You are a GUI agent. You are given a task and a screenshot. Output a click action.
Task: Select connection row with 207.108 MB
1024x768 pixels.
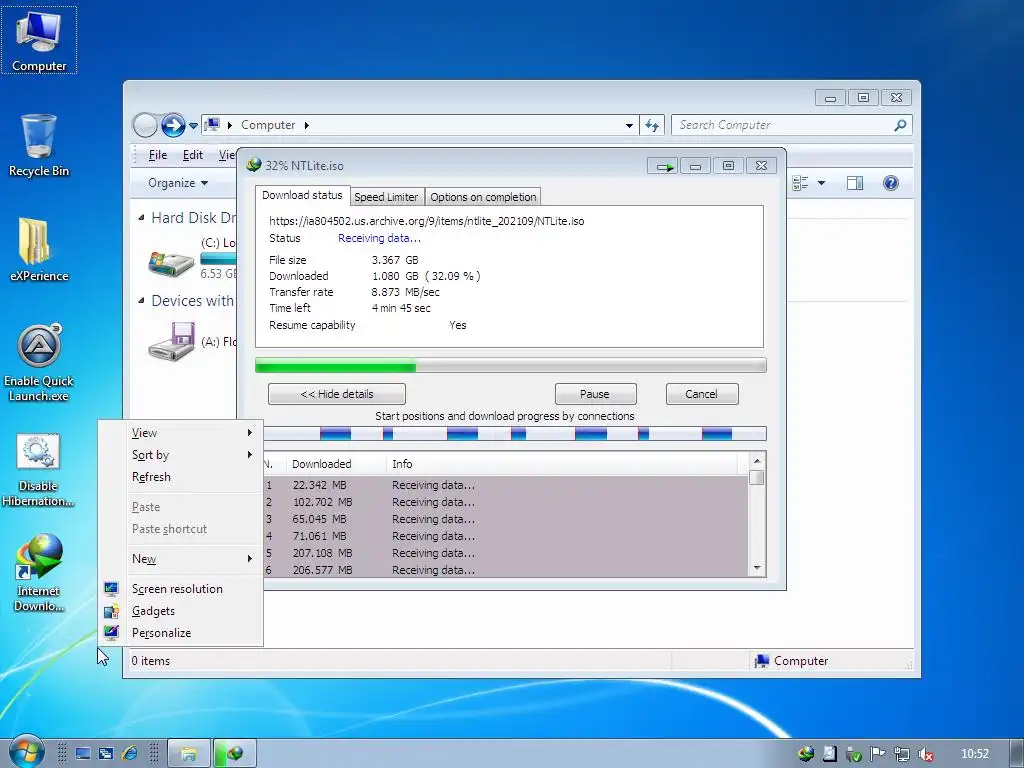pyautogui.click(x=505, y=553)
